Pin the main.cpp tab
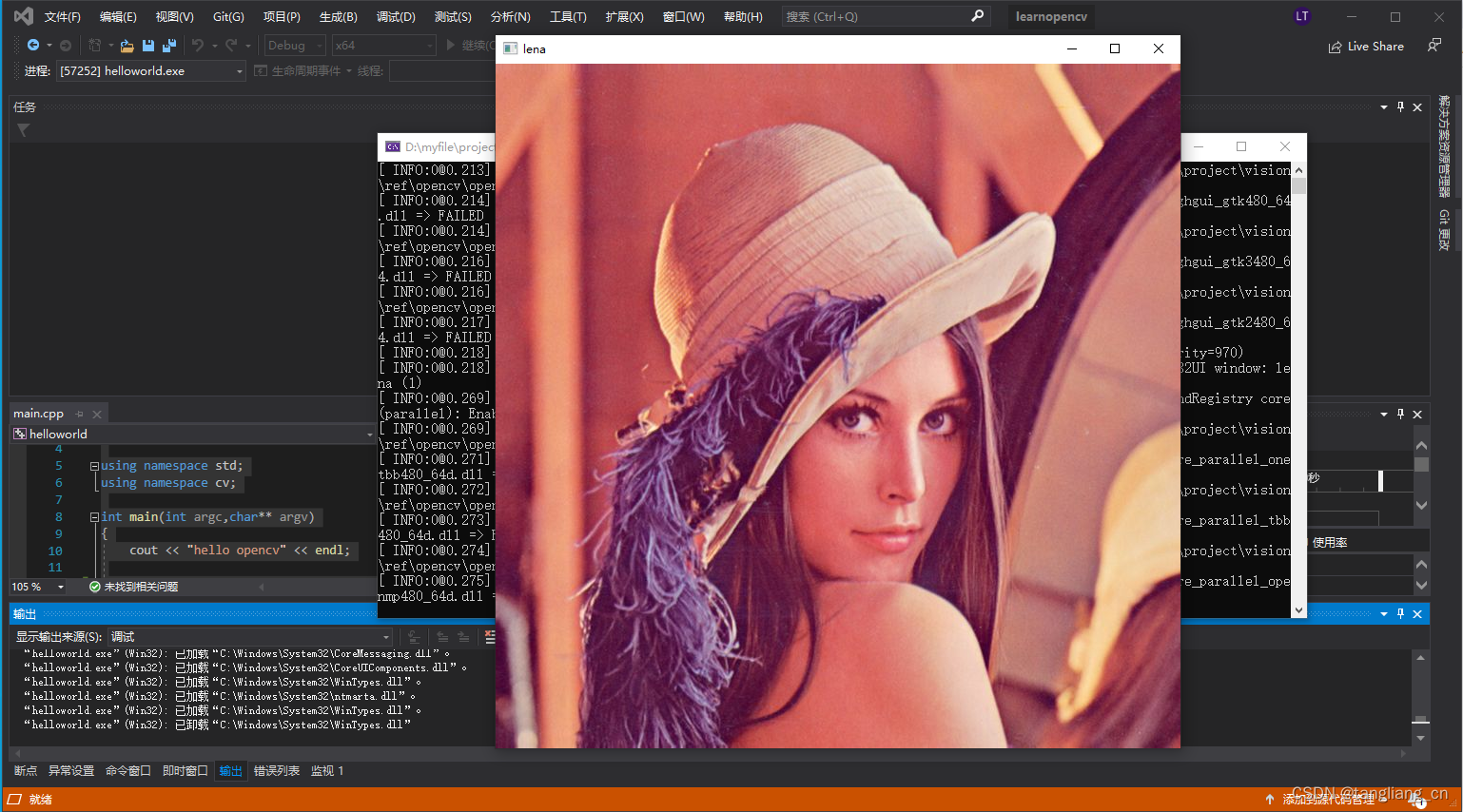Viewport: 1463px width, 812px height. point(80,414)
